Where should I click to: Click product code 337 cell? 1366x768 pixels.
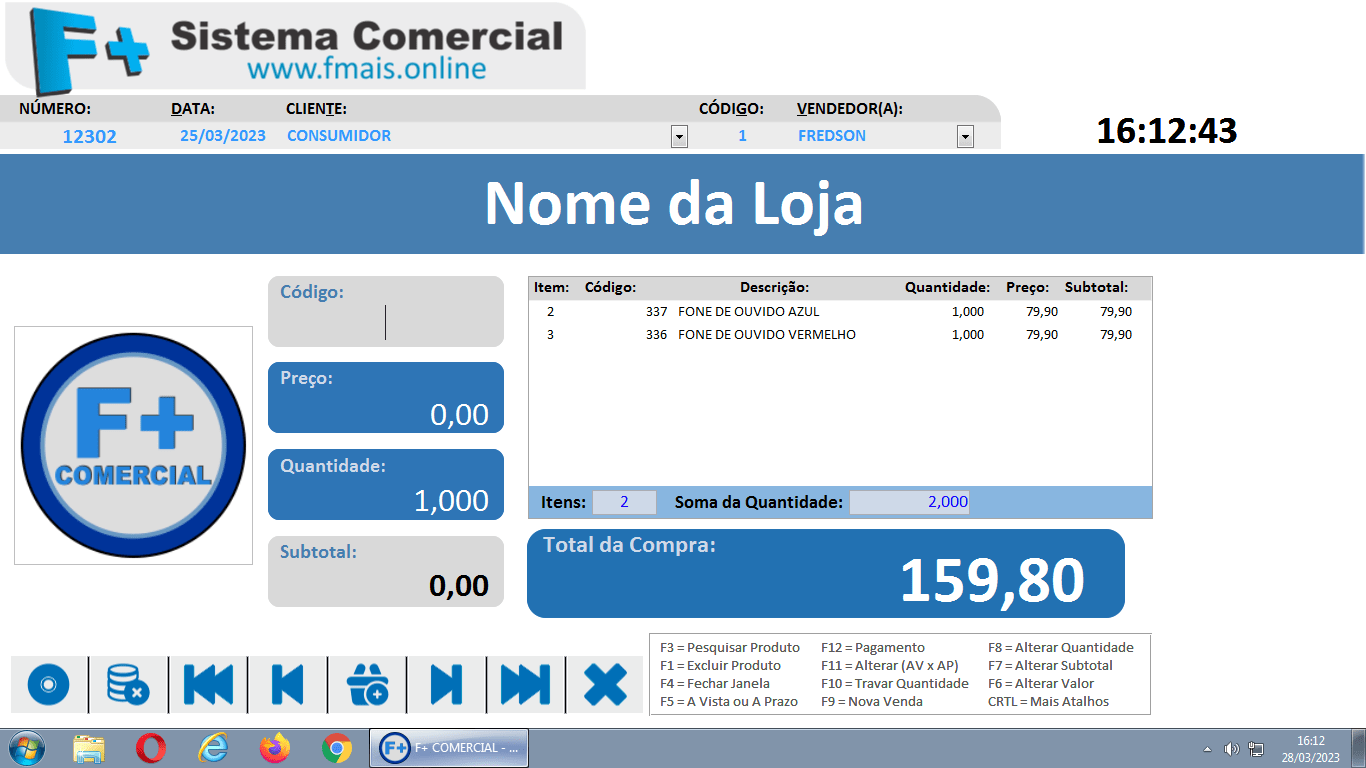(656, 312)
